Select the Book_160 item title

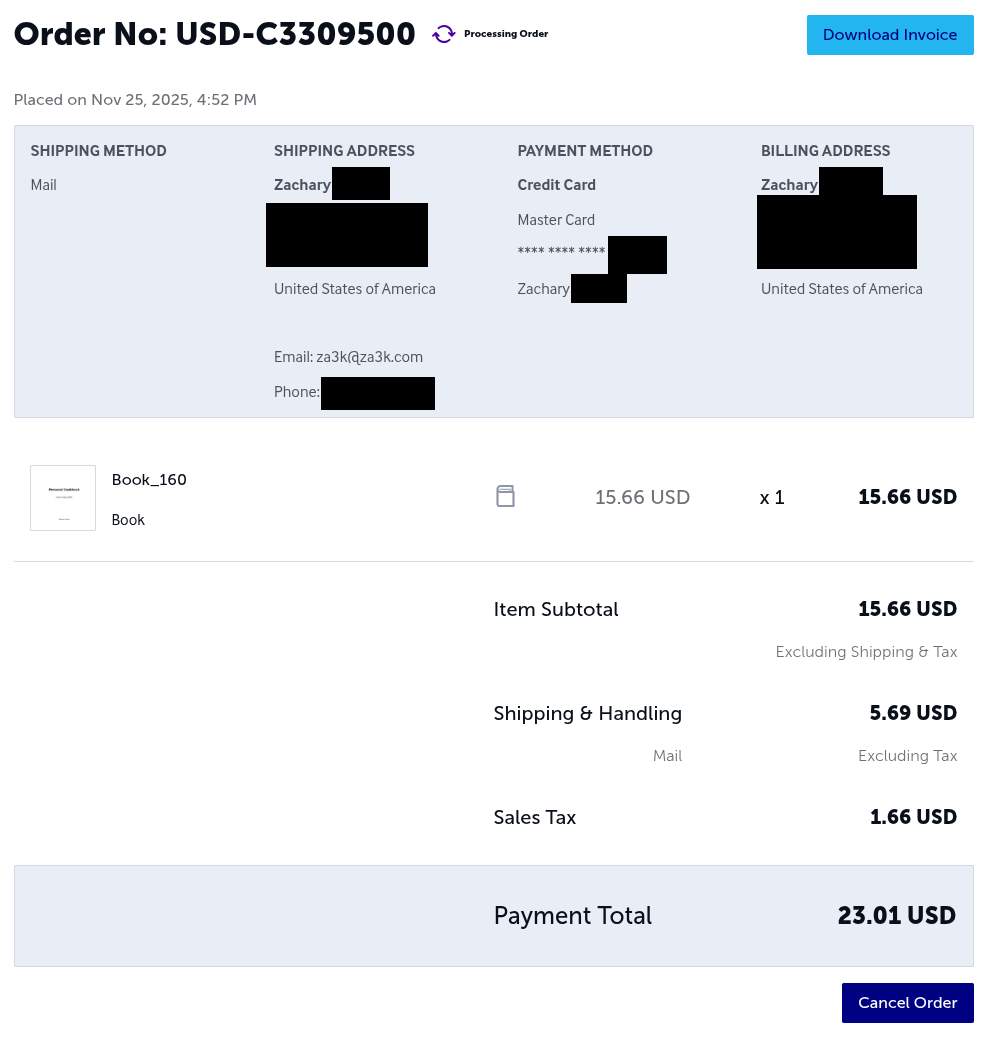149,480
